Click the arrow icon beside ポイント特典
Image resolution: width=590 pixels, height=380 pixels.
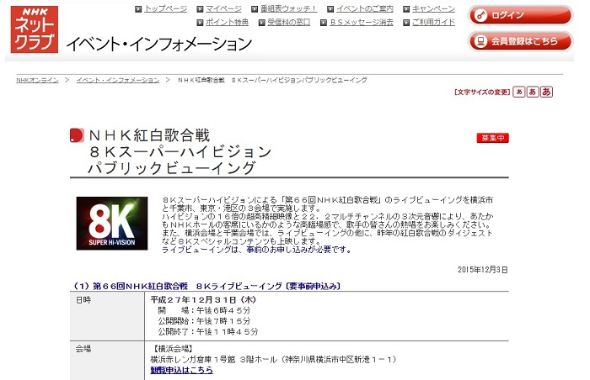tap(200, 23)
